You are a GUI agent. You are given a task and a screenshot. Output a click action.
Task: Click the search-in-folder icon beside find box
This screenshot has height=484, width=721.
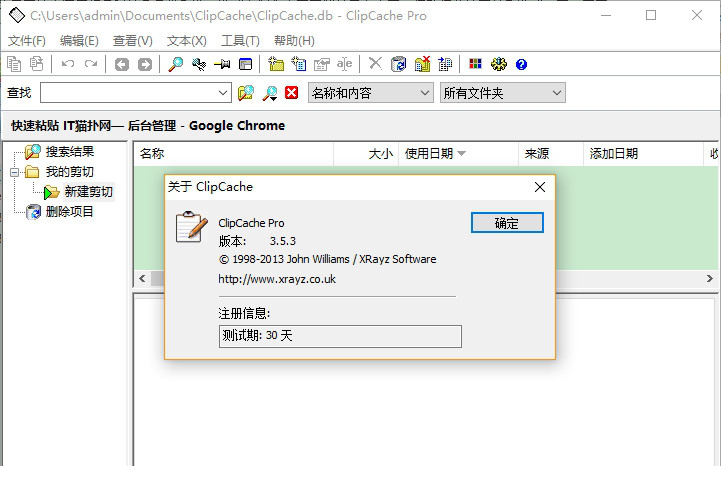[246, 93]
